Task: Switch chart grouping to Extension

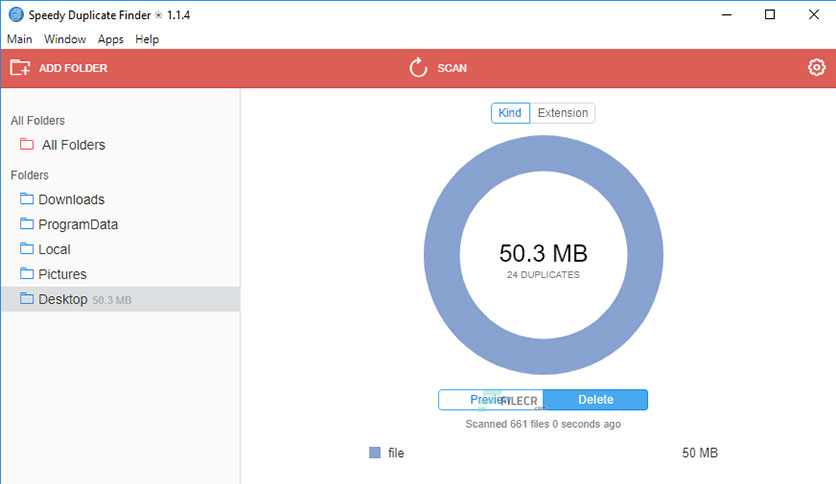Action: (562, 113)
